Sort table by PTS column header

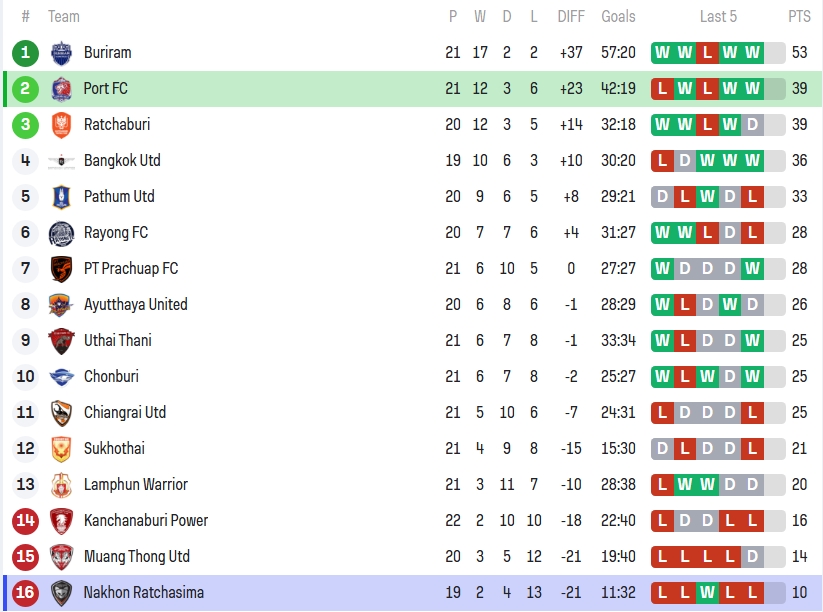pyautogui.click(x=799, y=16)
